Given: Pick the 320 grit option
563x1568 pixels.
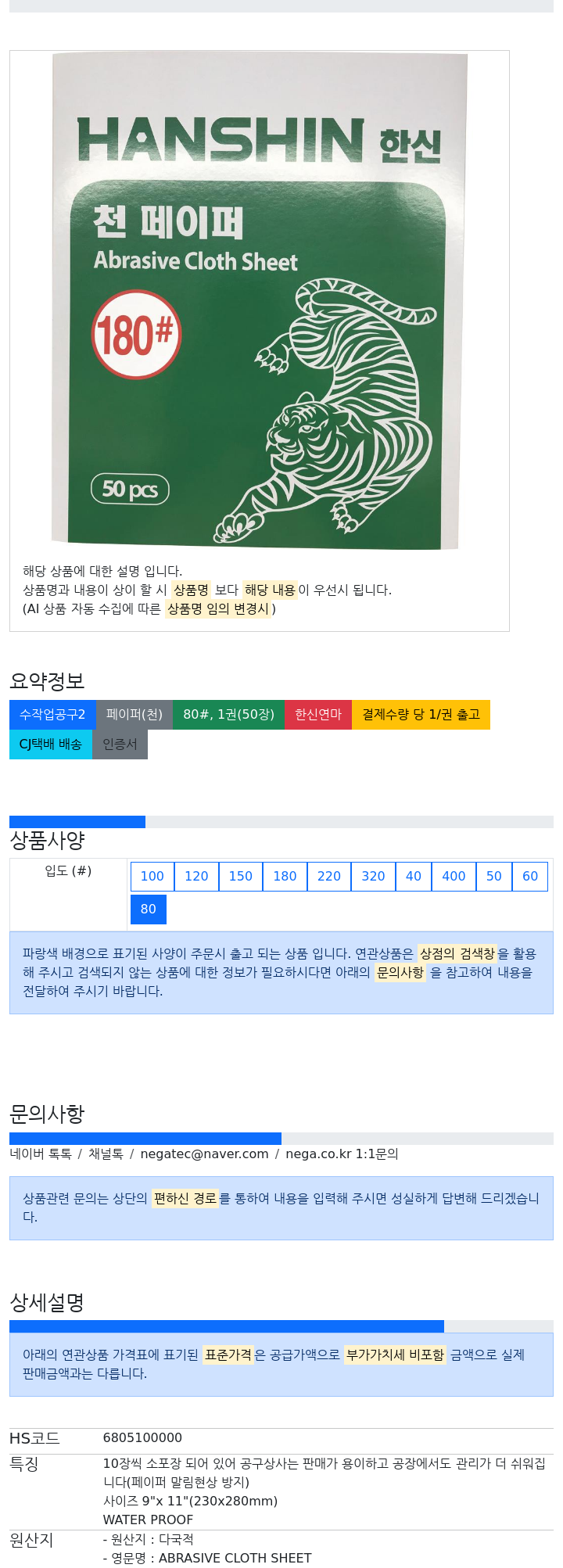Looking at the screenshot, I should [x=373, y=876].
